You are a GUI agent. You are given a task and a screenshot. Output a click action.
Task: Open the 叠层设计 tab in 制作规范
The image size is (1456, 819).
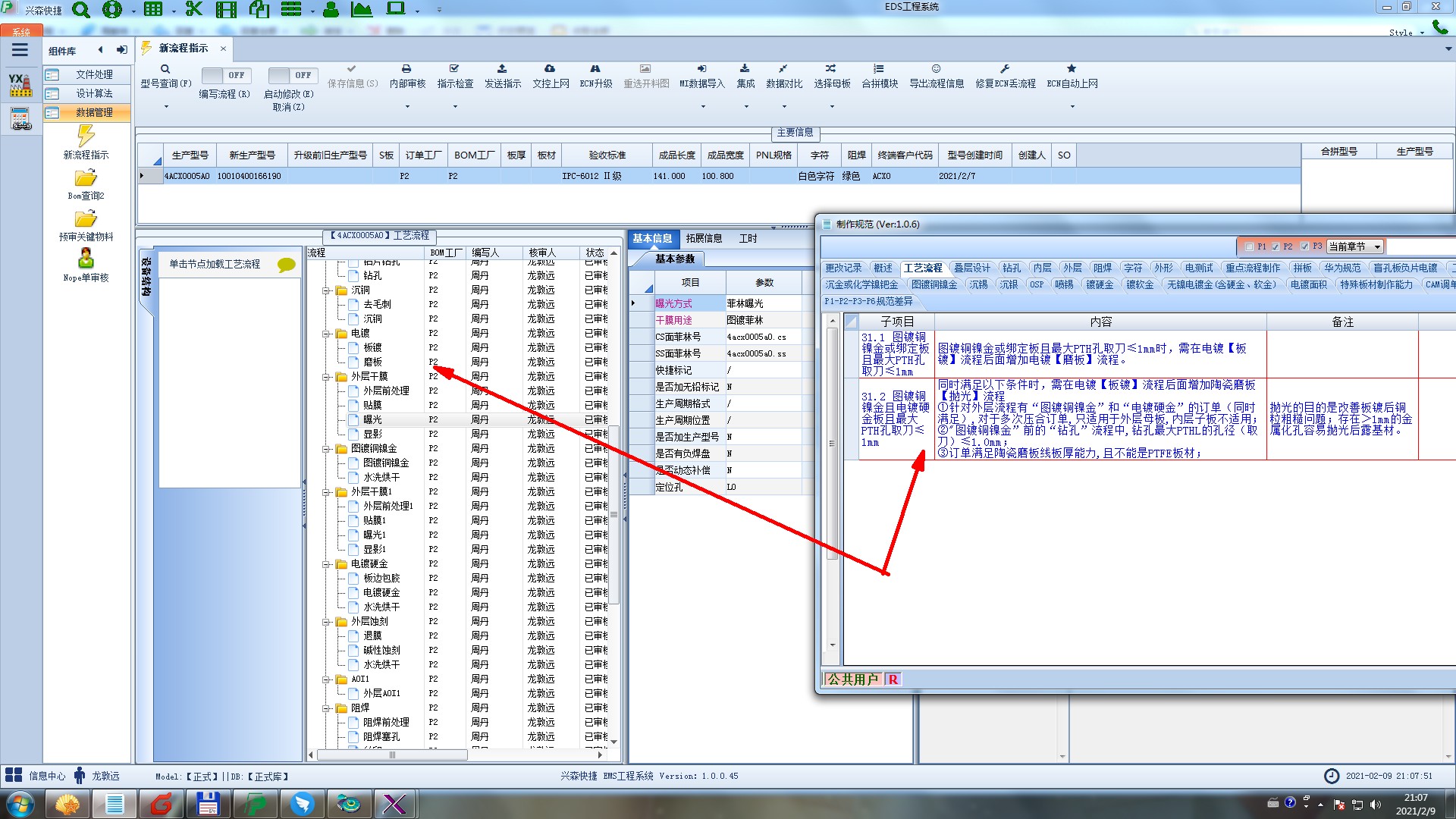click(x=971, y=268)
